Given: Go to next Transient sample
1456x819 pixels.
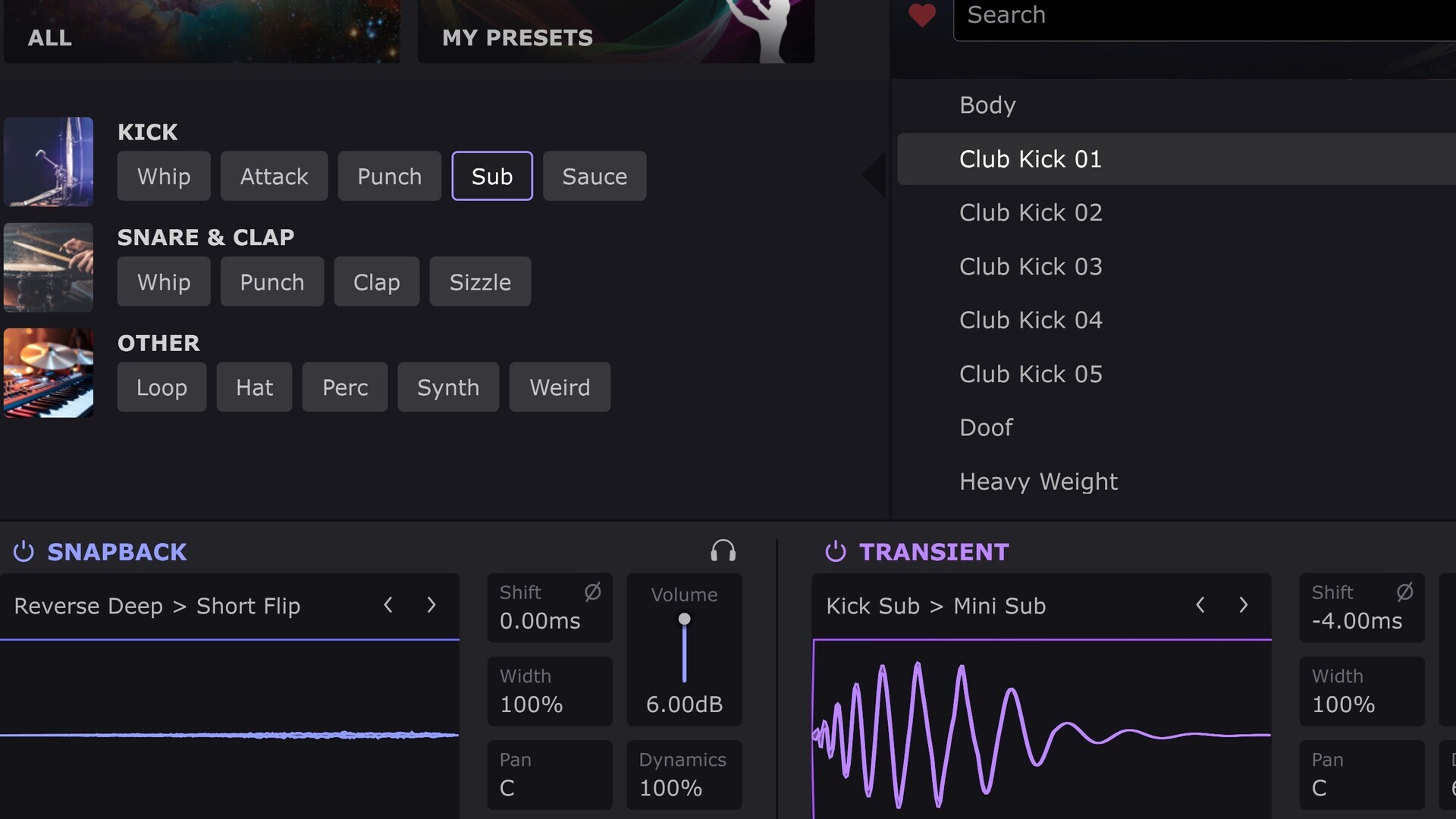Looking at the screenshot, I should (1244, 605).
